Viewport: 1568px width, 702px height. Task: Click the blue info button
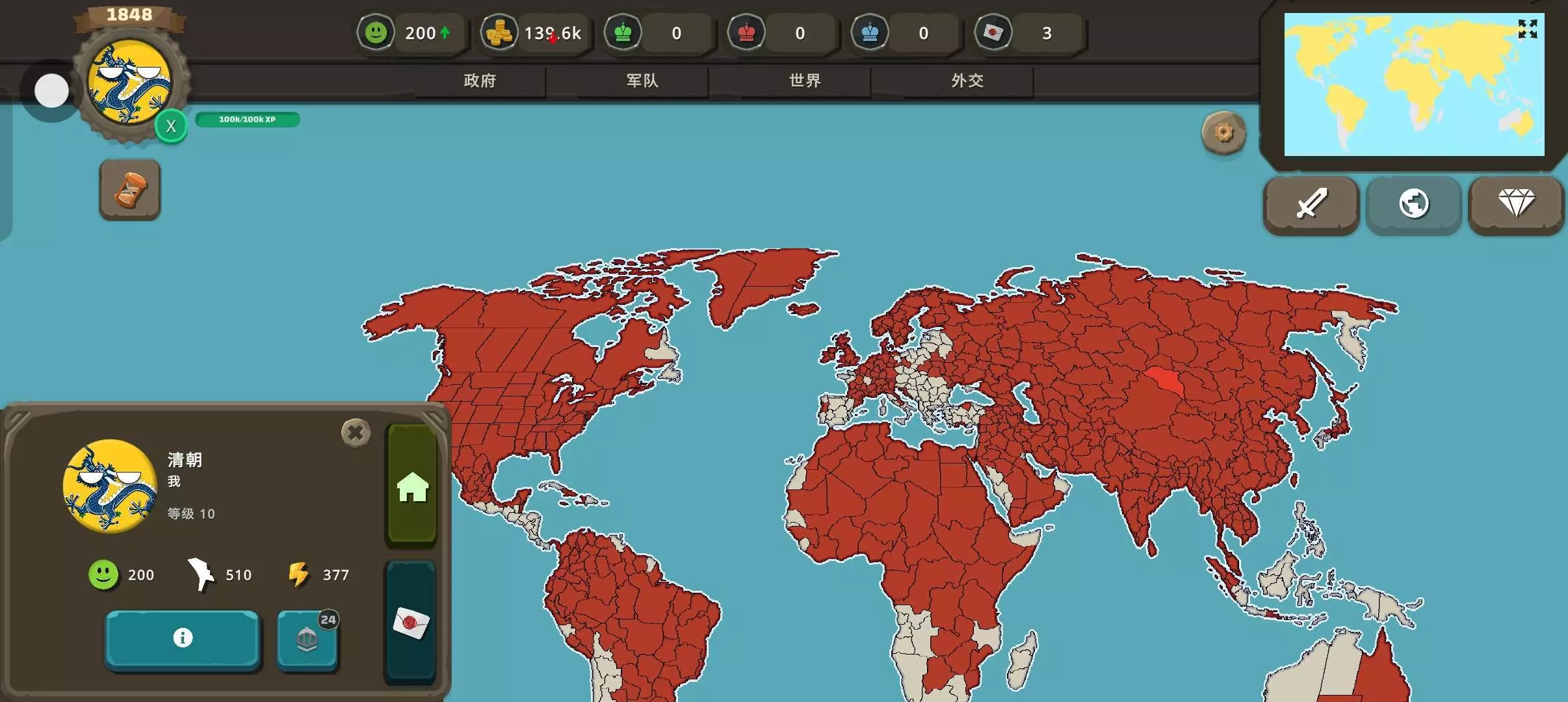(x=183, y=638)
